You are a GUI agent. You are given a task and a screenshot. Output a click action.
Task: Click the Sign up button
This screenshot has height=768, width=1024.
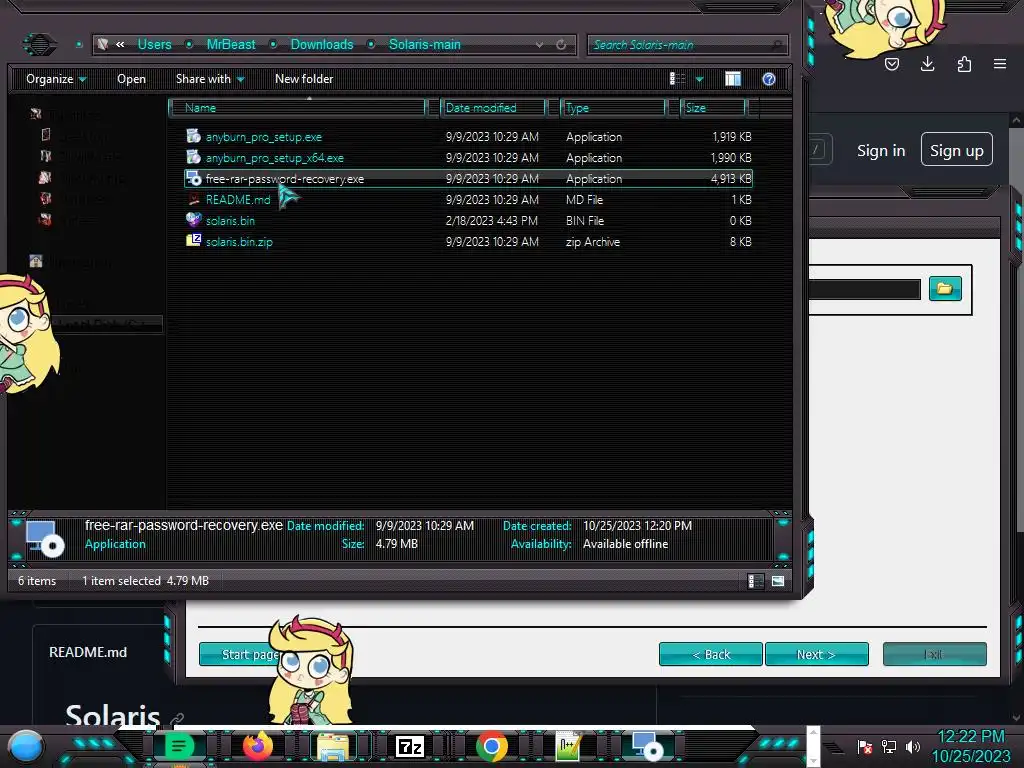pos(957,150)
